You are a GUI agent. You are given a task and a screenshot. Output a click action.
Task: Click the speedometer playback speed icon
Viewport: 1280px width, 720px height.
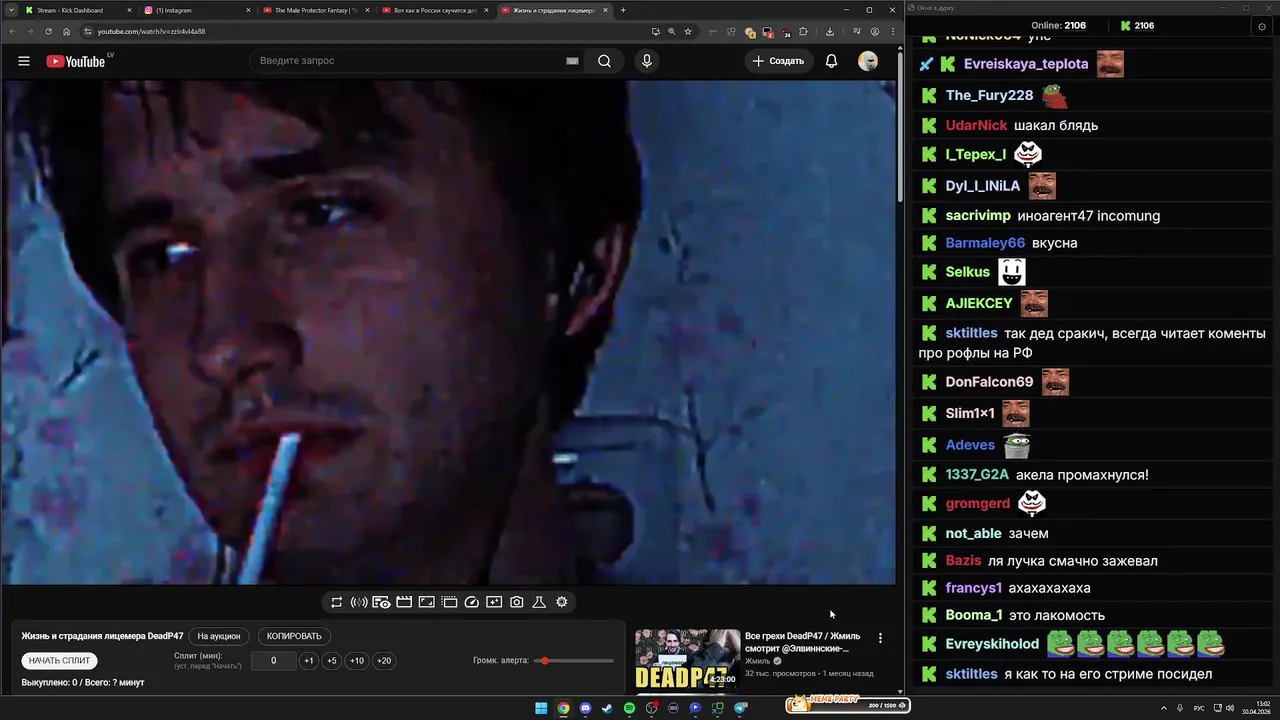[x=472, y=602]
